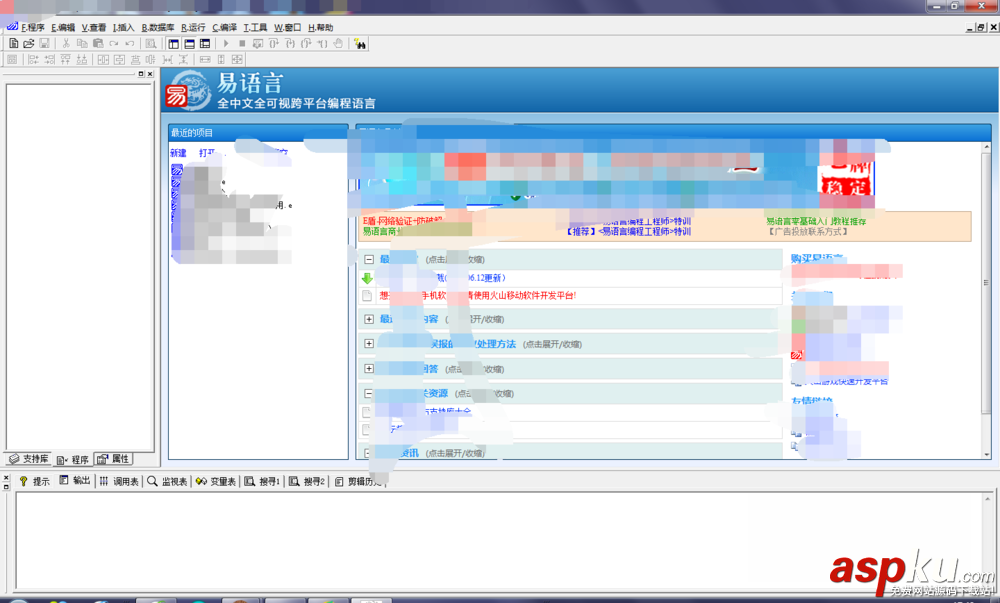Viewport: 1000px width, 603px height.
Task: Click the align-top edges icon
Action: (65, 59)
